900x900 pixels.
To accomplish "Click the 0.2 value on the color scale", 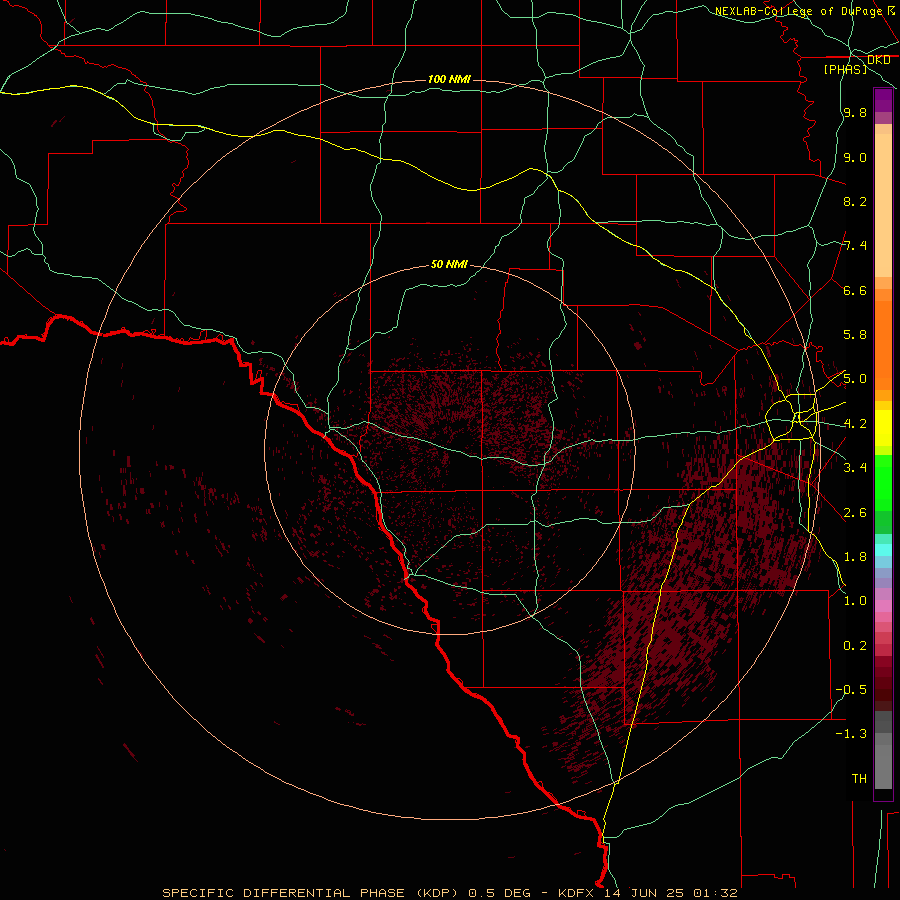I will [x=855, y=646].
